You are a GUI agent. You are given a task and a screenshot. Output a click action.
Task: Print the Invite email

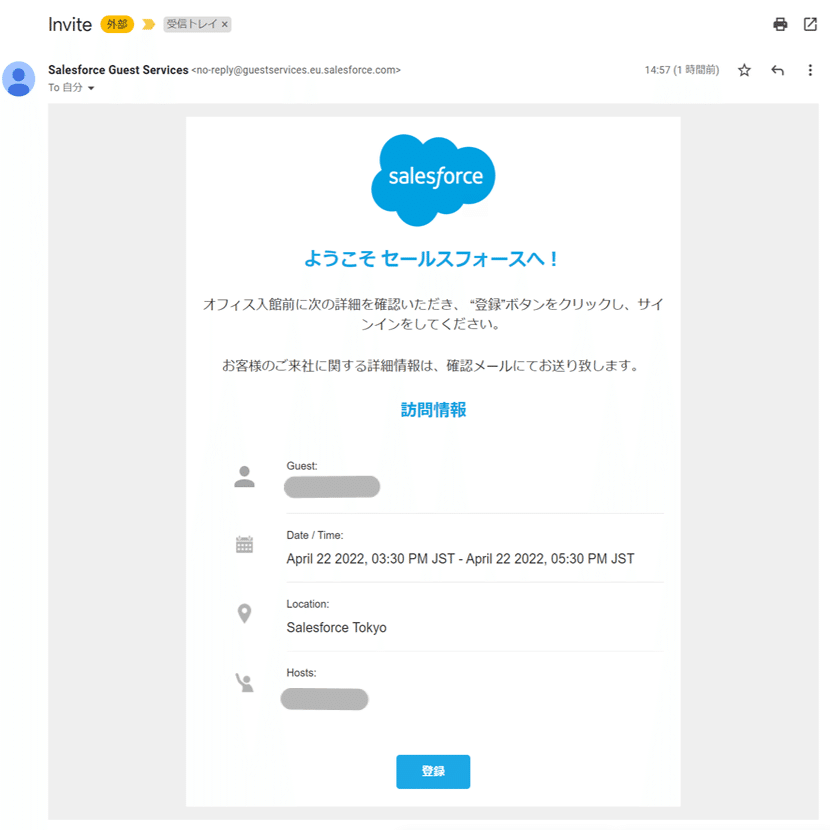tap(780, 24)
